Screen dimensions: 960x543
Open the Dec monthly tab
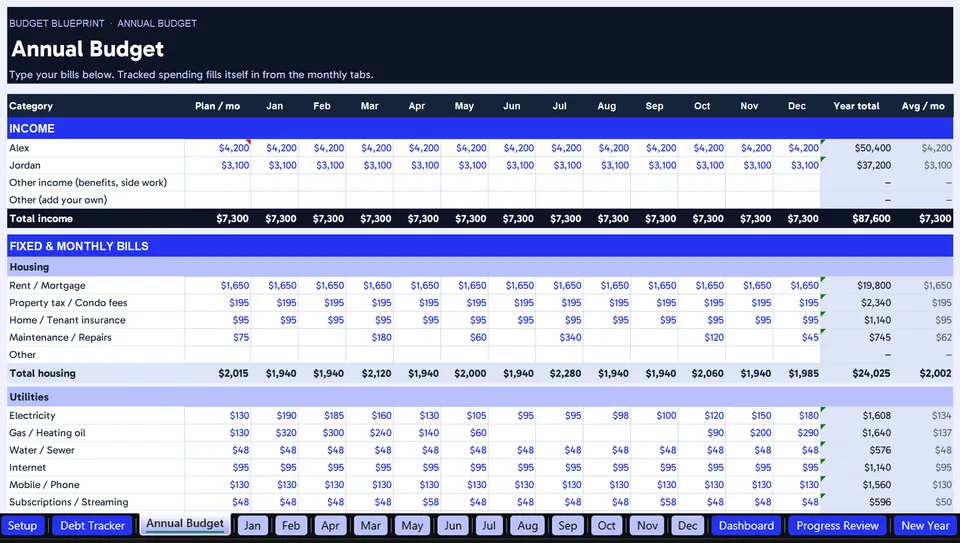click(x=688, y=526)
